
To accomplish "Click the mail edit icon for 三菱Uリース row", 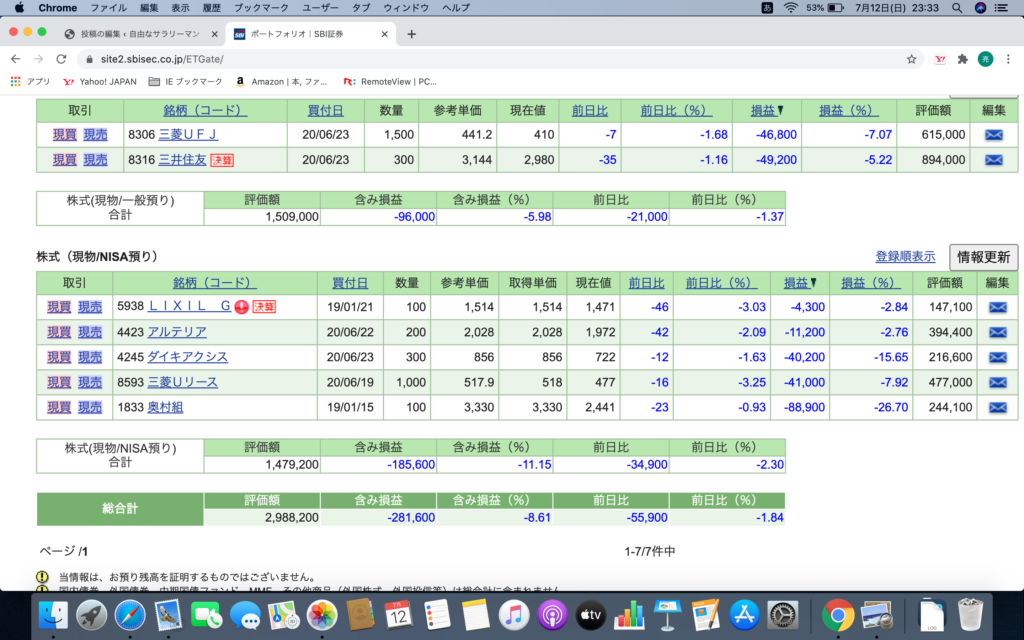I will pyautogui.click(x=997, y=383).
